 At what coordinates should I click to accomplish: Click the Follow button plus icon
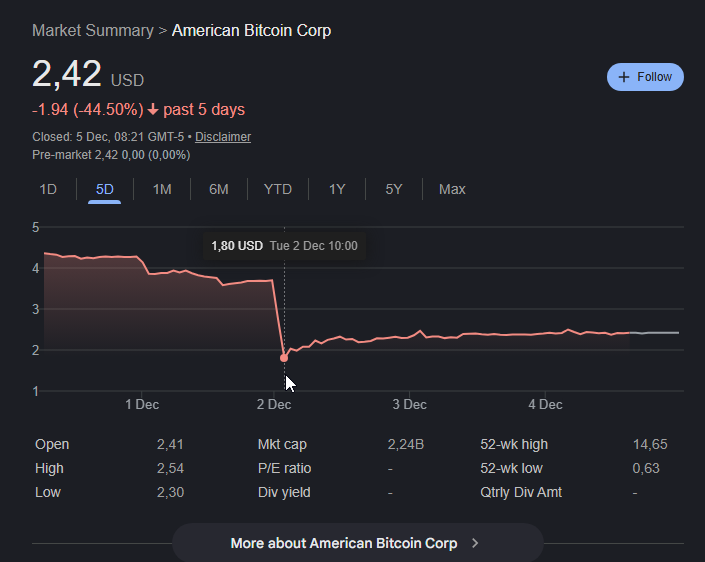pos(624,77)
